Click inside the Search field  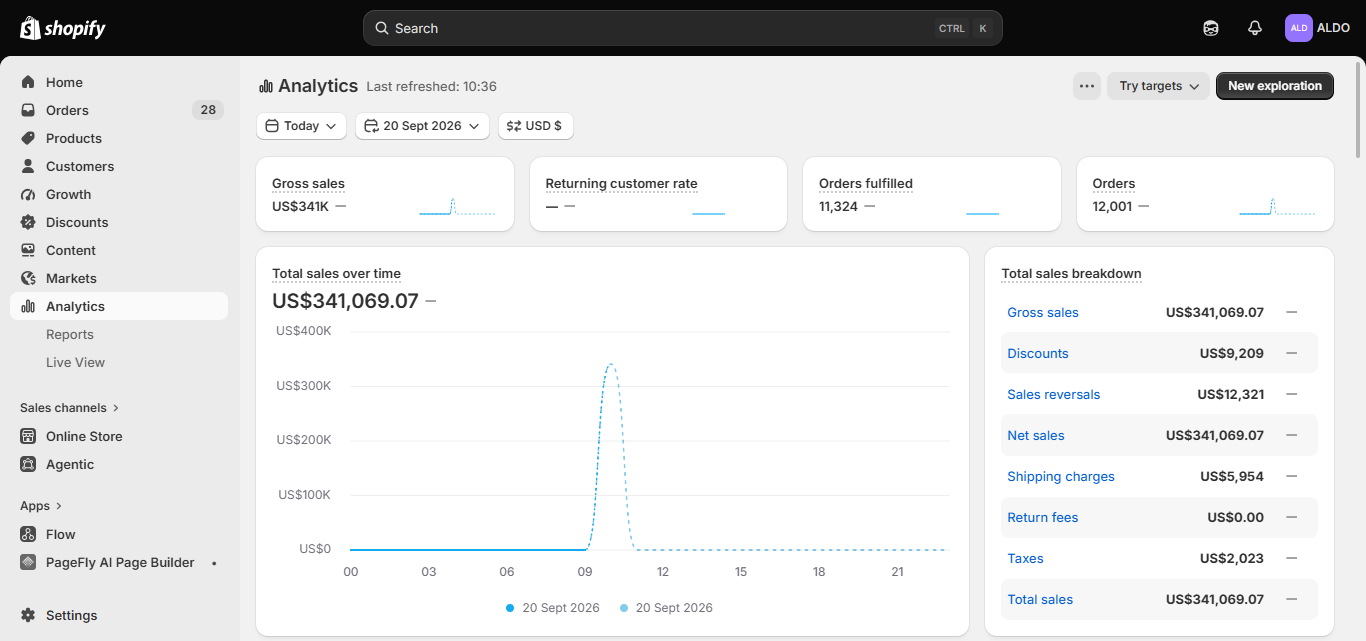(683, 28)
